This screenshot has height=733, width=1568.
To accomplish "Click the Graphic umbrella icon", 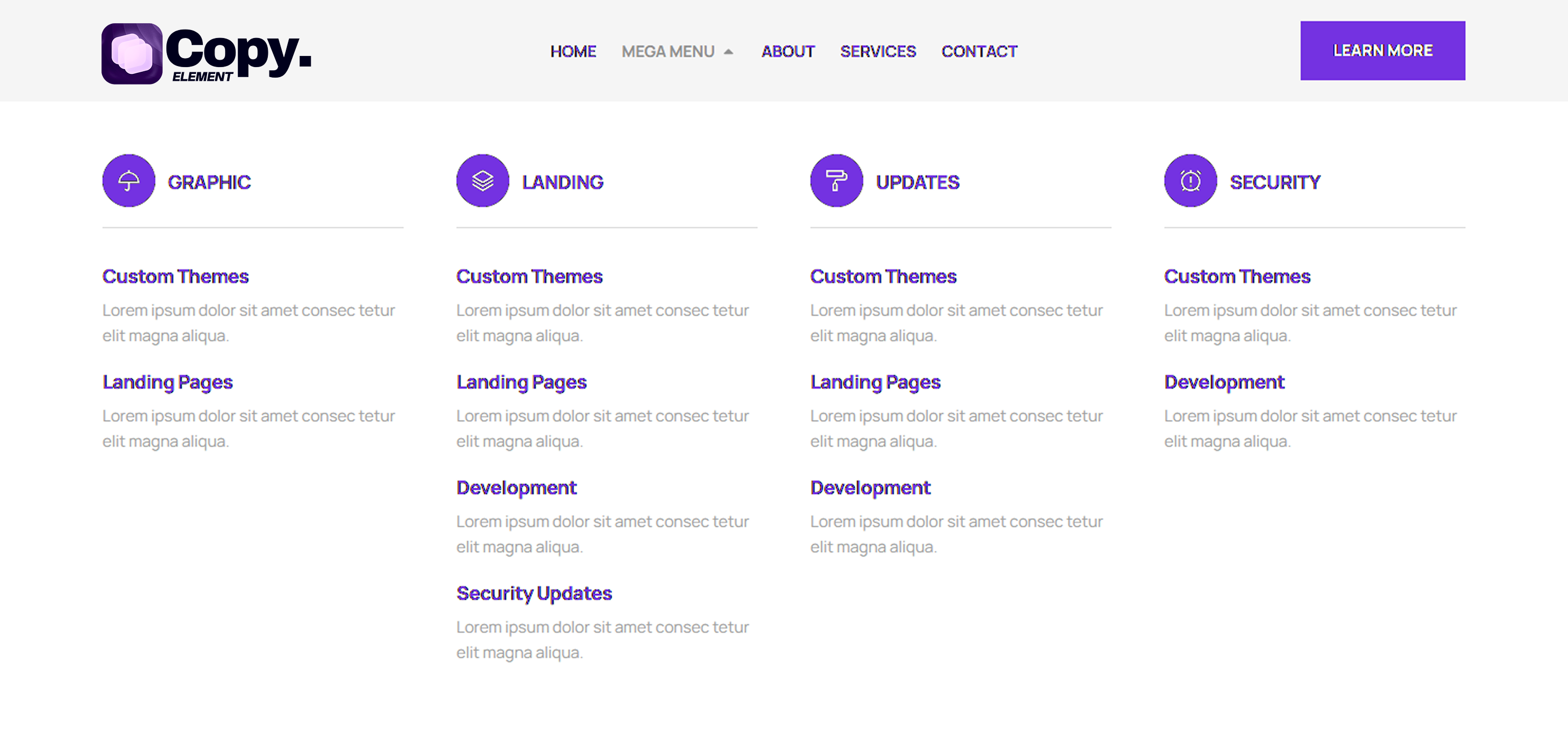I will click(x=128, y=181).
